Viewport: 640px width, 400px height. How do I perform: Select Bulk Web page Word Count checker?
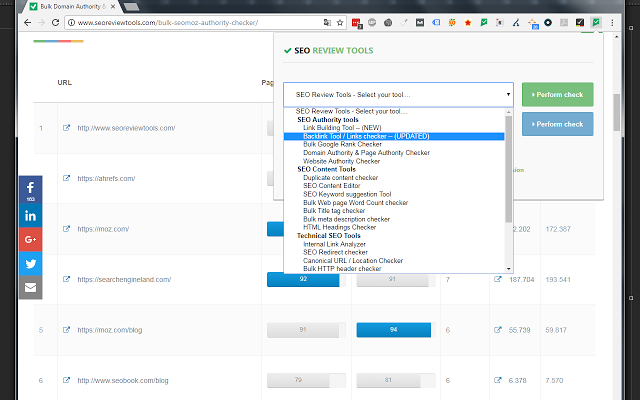tap(394, 202)
